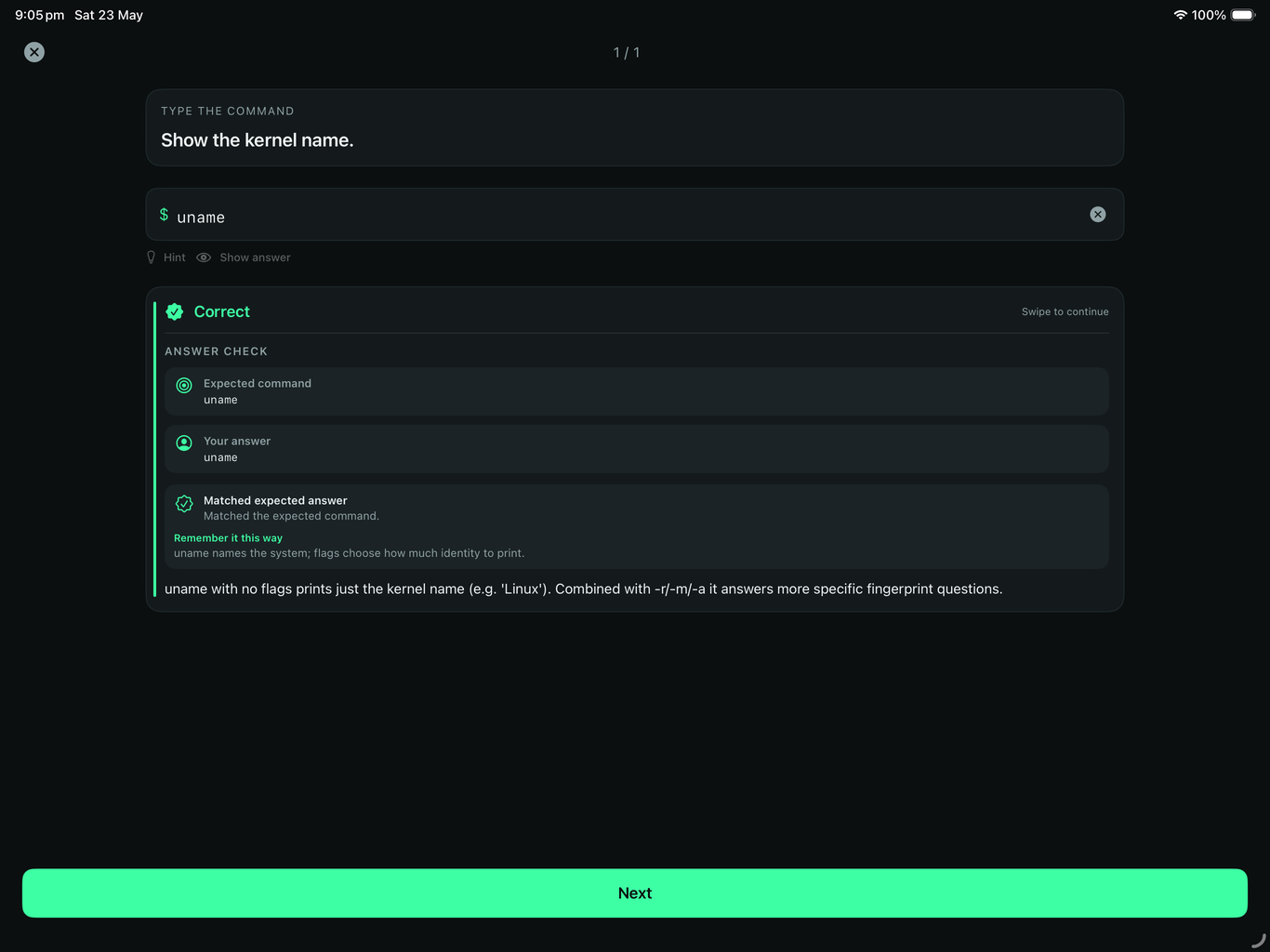
Task: Click the Correct result heading
Action: point(222,311)
